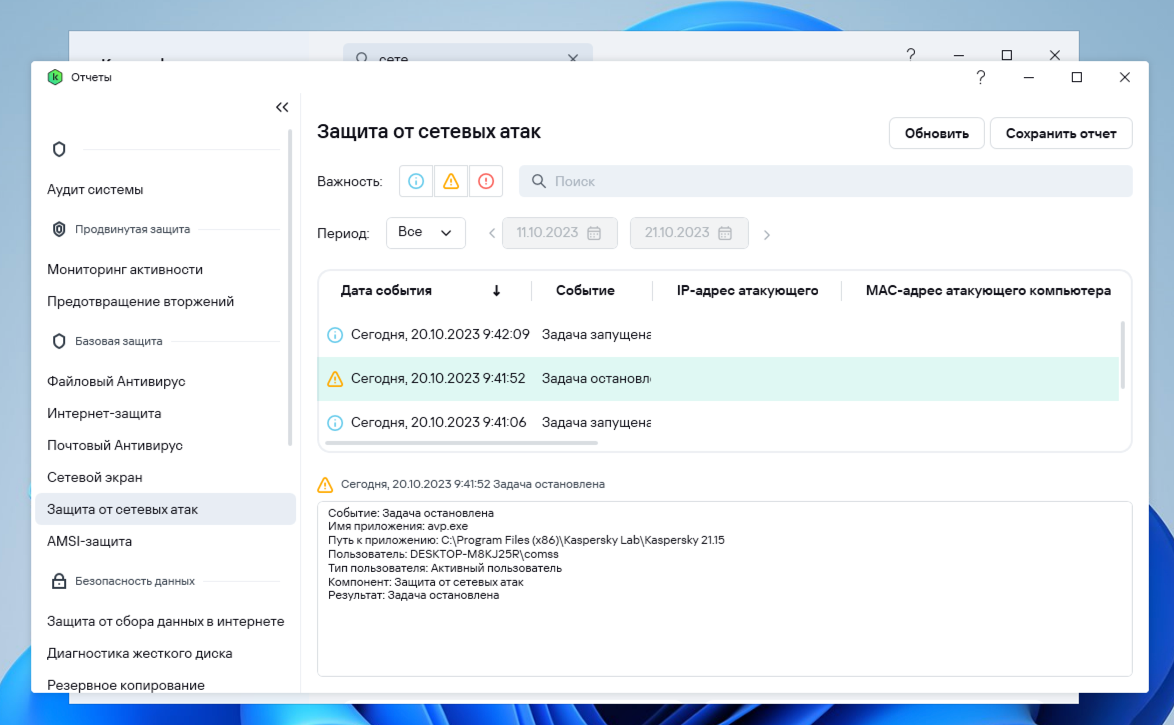The image size is (1174, 725).
Task: Open Почтовый Антивирус report
Action: point(115,446)
